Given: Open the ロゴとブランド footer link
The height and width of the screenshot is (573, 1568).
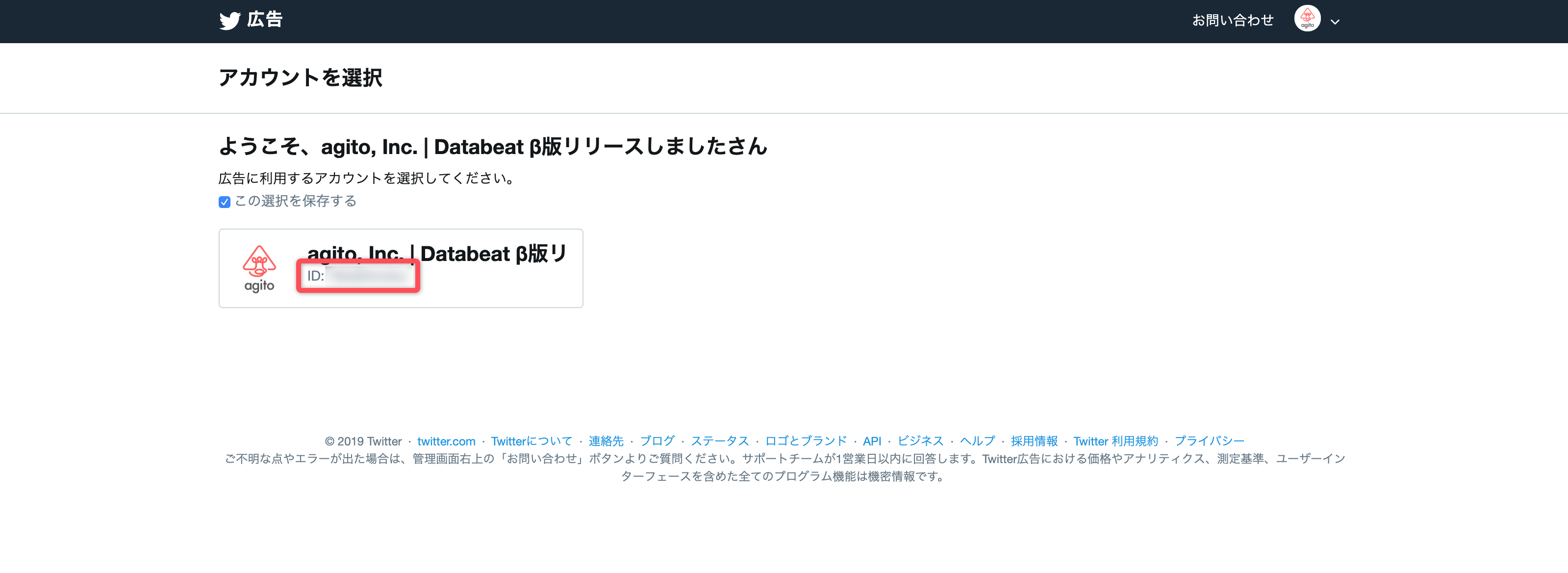Looking at the screenshot, I should (x=806, y=441).
